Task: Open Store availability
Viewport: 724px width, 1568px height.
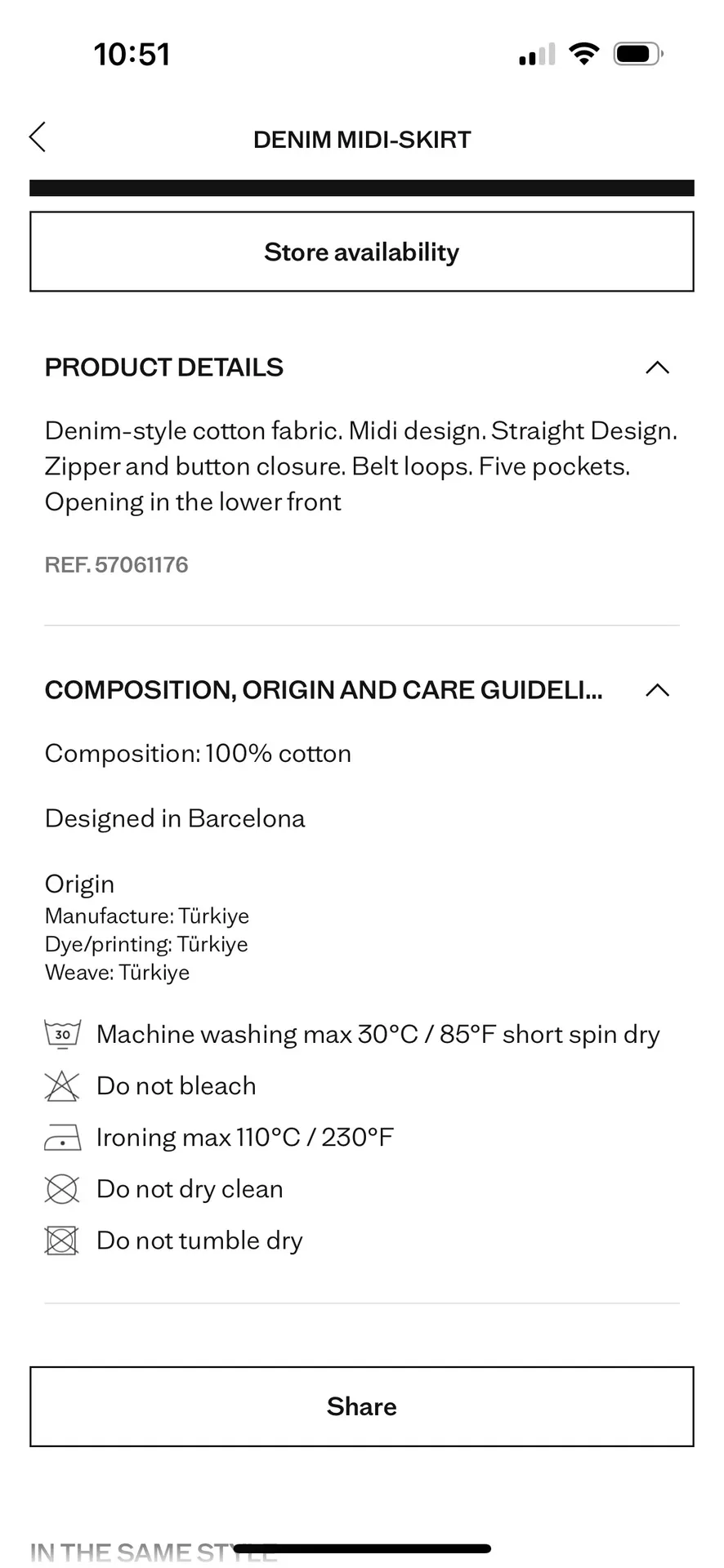Action: [362, 252]
